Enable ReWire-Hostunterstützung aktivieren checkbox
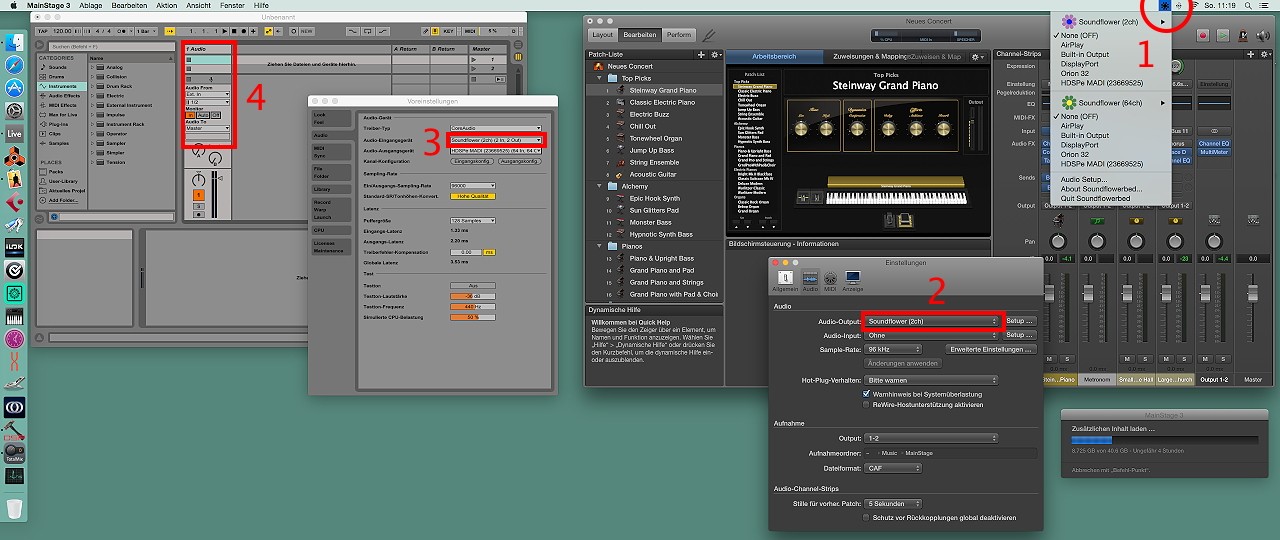This screenshot has width=1280, height=540. [866, 404]
